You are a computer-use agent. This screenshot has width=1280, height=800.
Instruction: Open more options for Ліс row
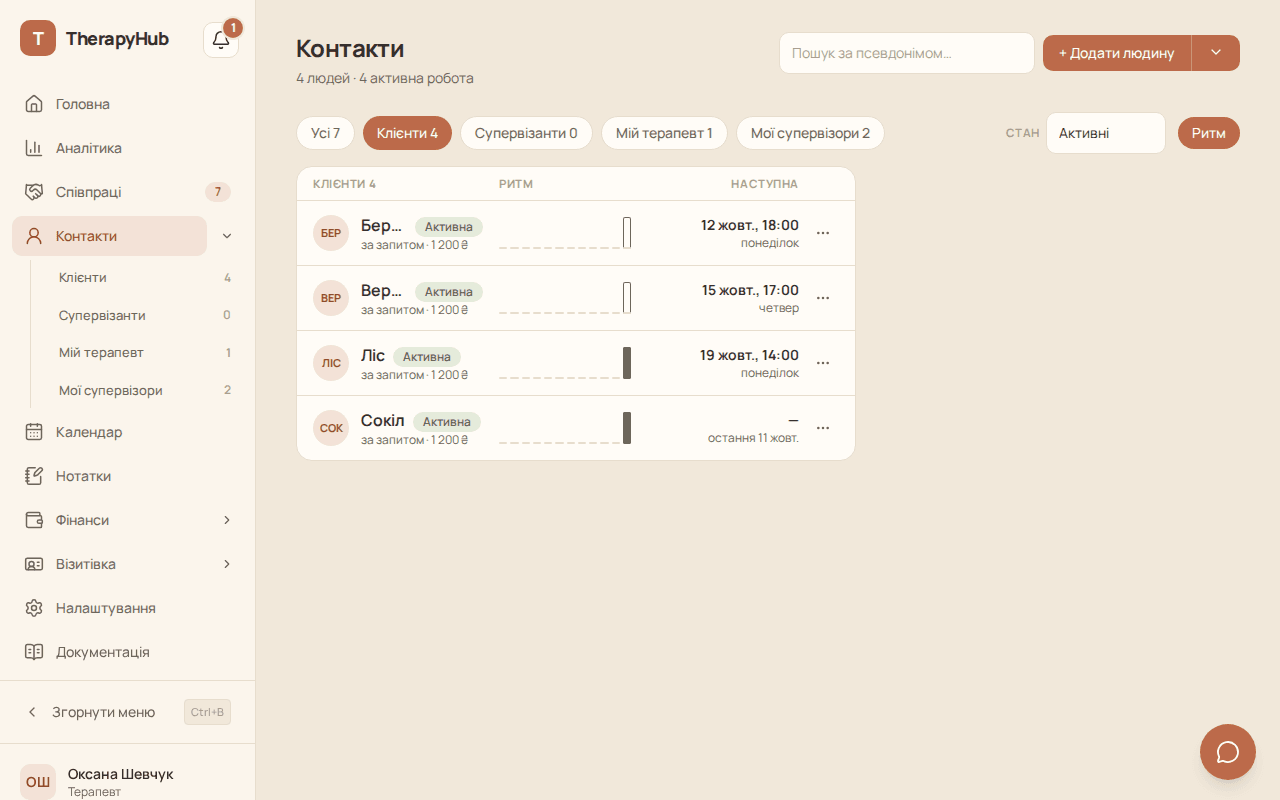[823, 363]
